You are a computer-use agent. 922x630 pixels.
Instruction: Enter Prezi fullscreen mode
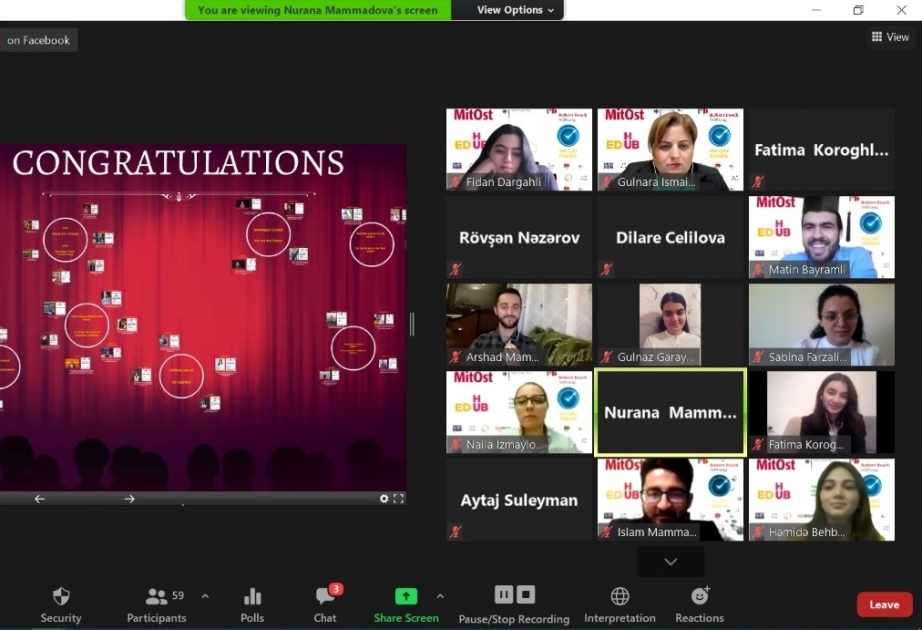[399, 499]
